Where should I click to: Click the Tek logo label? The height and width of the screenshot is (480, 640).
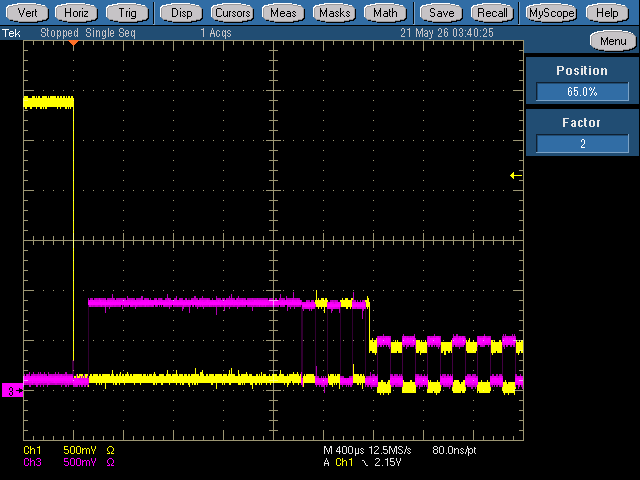pos(11,33)
